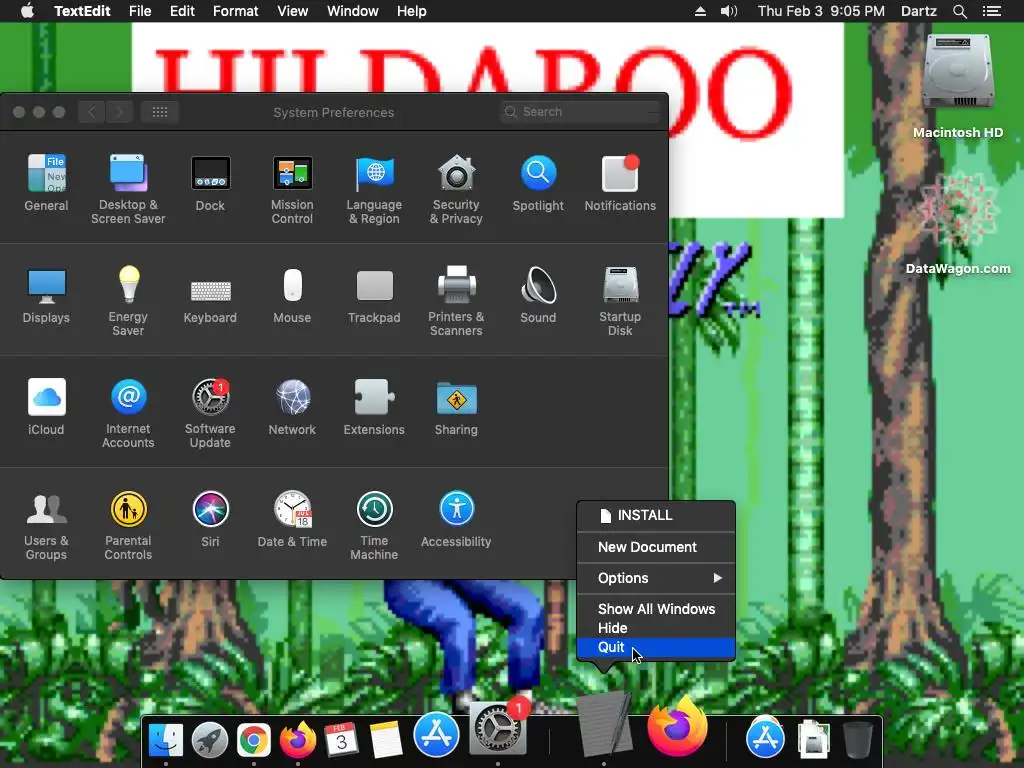
Task: Open Startup Disk preferences
Action: [x=620, y=300]
